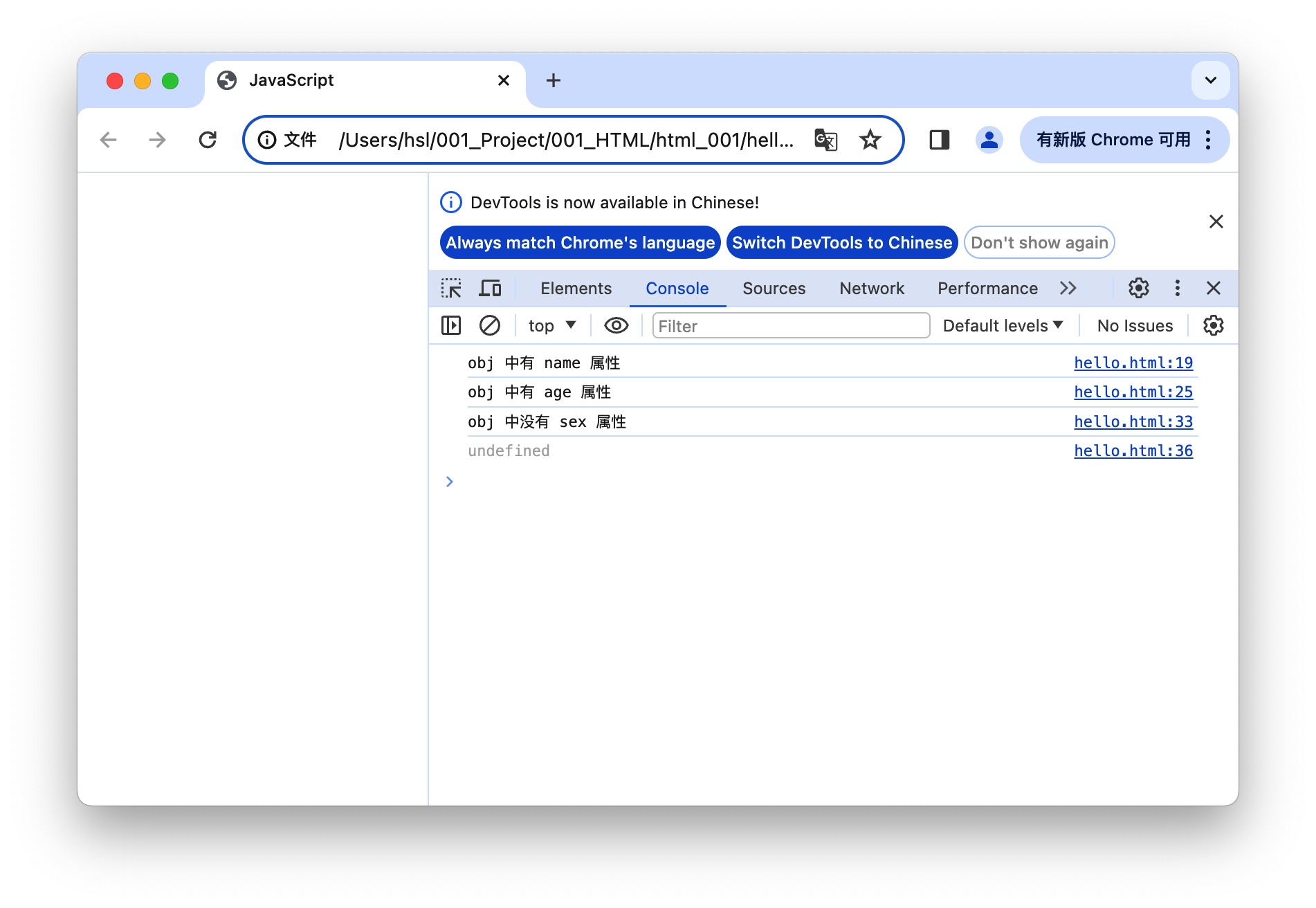1316x908 pixels.
Task: Open a new browser tab
Action: (554, 80)
